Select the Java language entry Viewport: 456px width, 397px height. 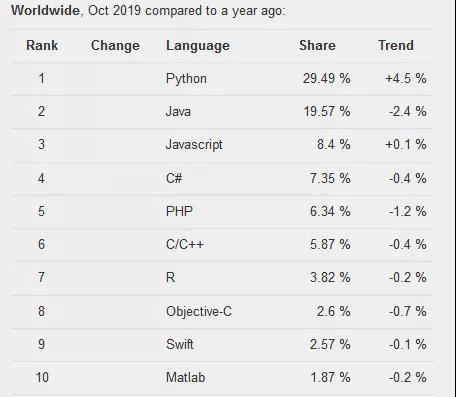click(x=178, y=111)
